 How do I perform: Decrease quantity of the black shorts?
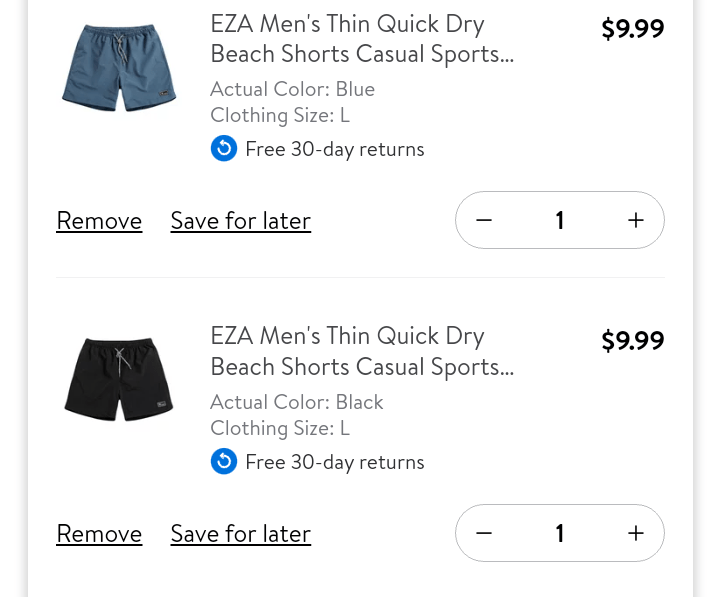pyautogui.click(x=484, y=533)
